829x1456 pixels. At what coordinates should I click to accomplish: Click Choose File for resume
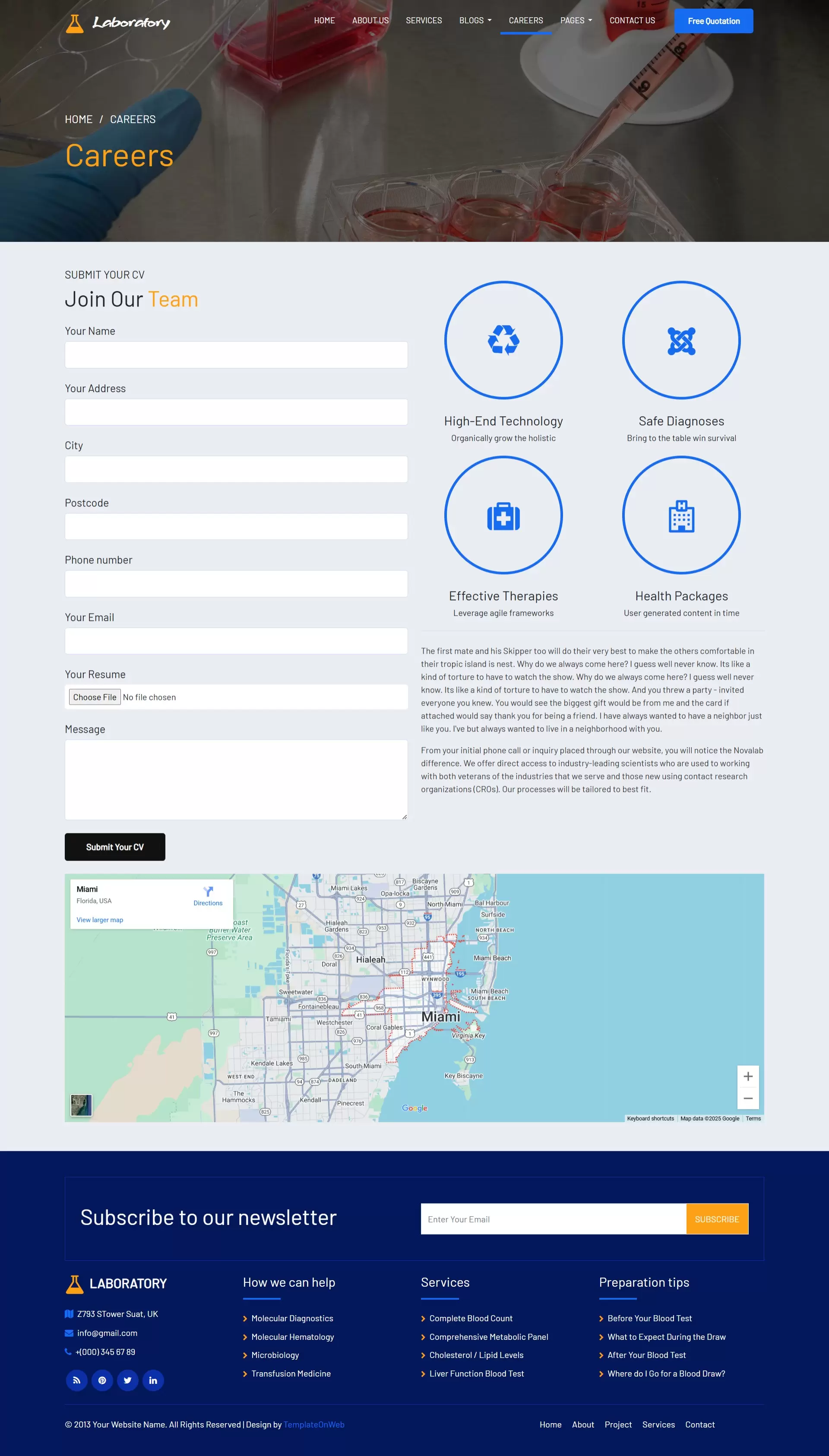pyautogui.click(x=95, y=697)
